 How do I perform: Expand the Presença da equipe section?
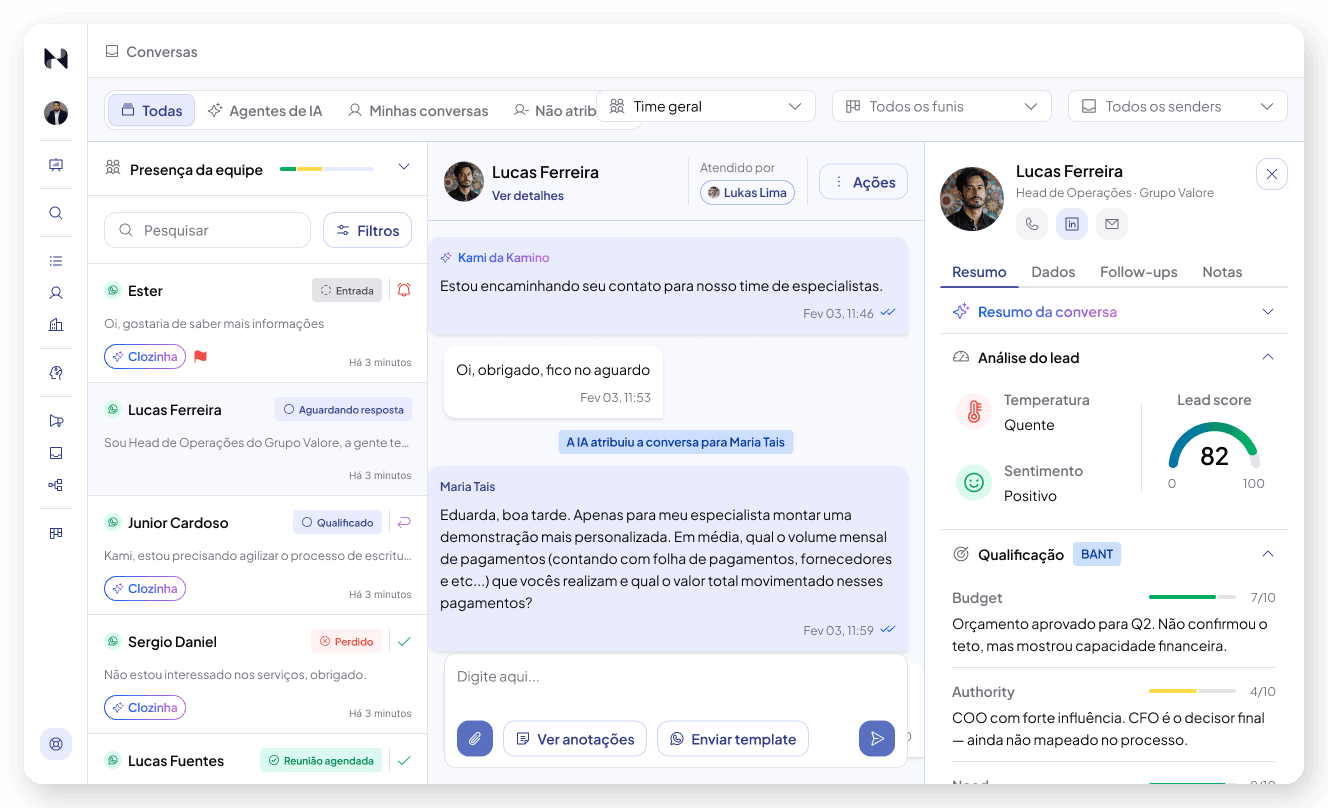coord(404,167)
